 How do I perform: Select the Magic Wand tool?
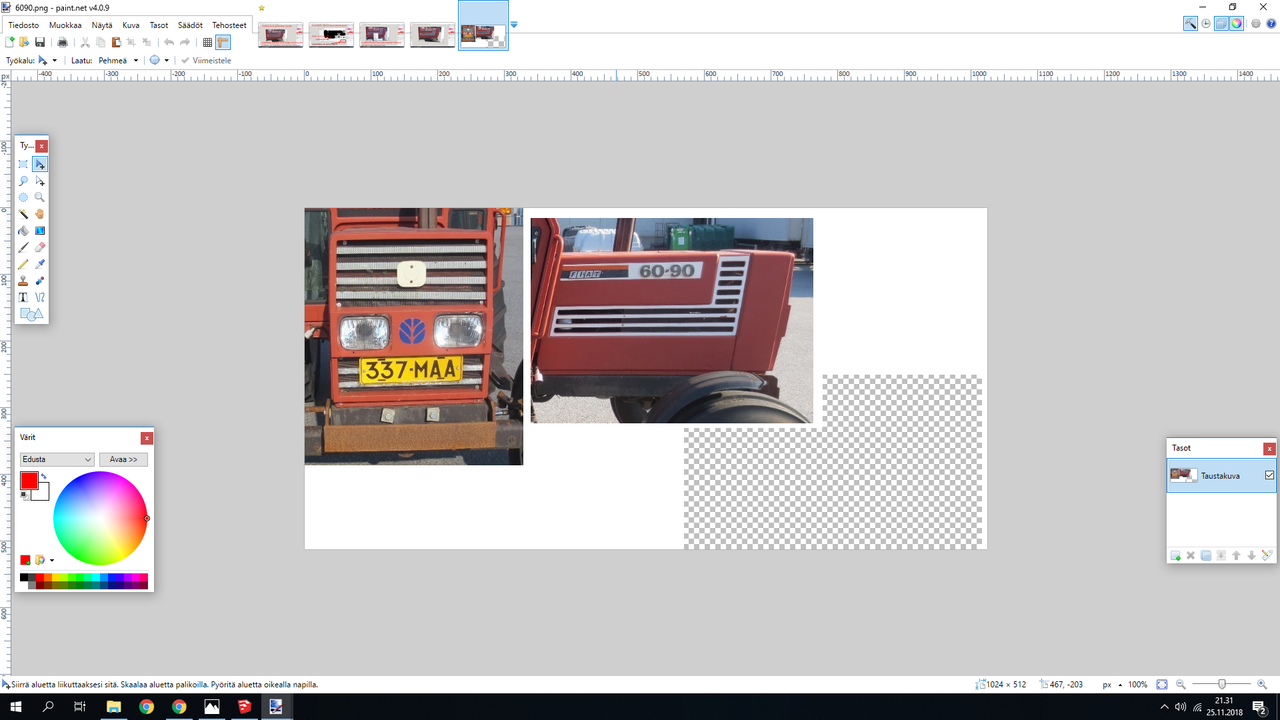point(23,214)
